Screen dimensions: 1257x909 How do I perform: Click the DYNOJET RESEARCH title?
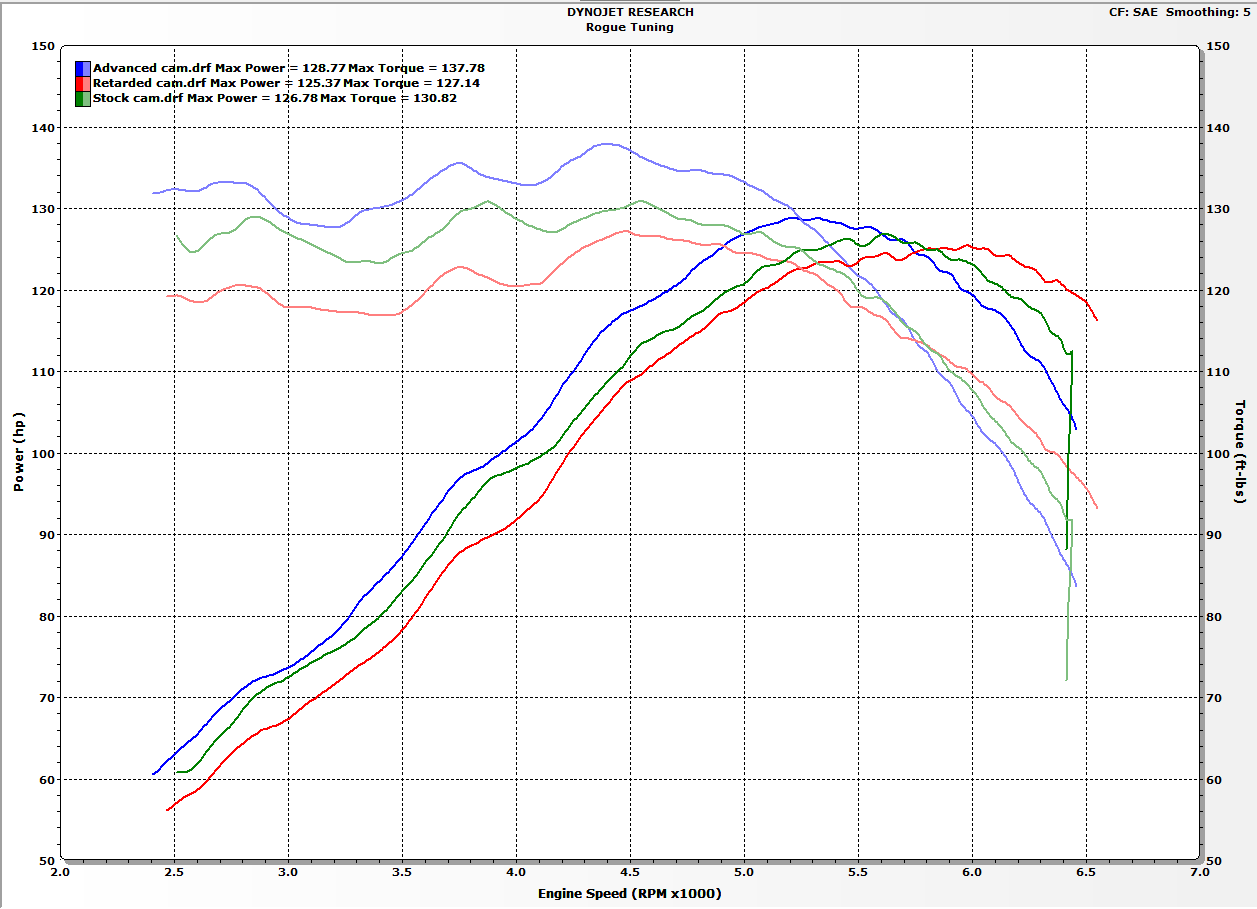point(629,13)
